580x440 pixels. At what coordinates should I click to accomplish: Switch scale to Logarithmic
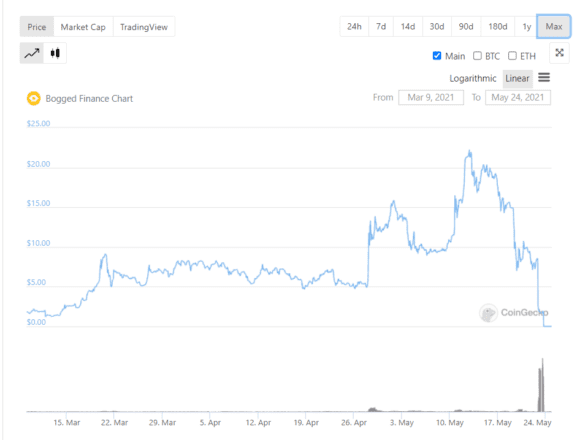click(473, 78)
